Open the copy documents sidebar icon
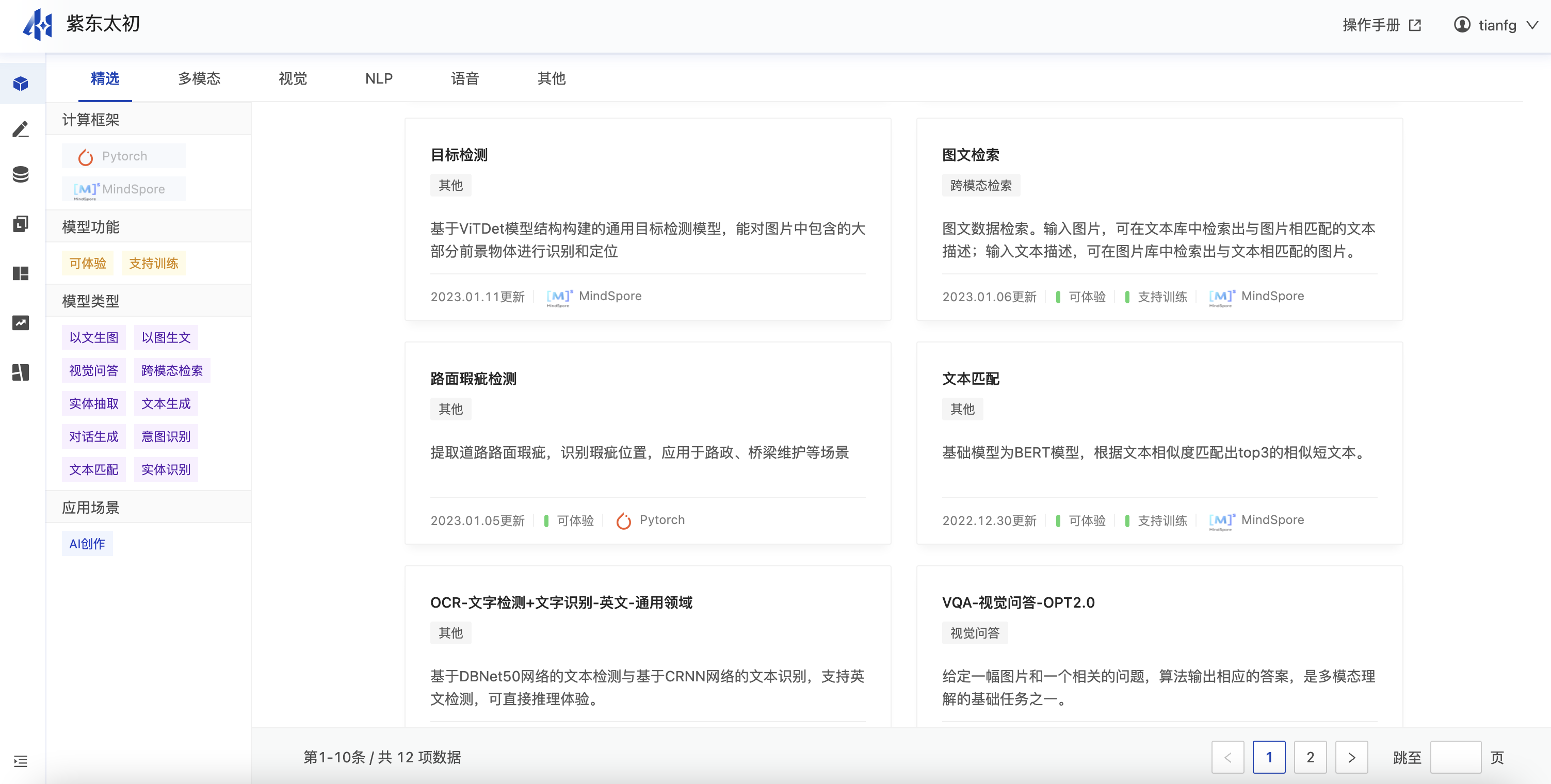 pos(21,224)
